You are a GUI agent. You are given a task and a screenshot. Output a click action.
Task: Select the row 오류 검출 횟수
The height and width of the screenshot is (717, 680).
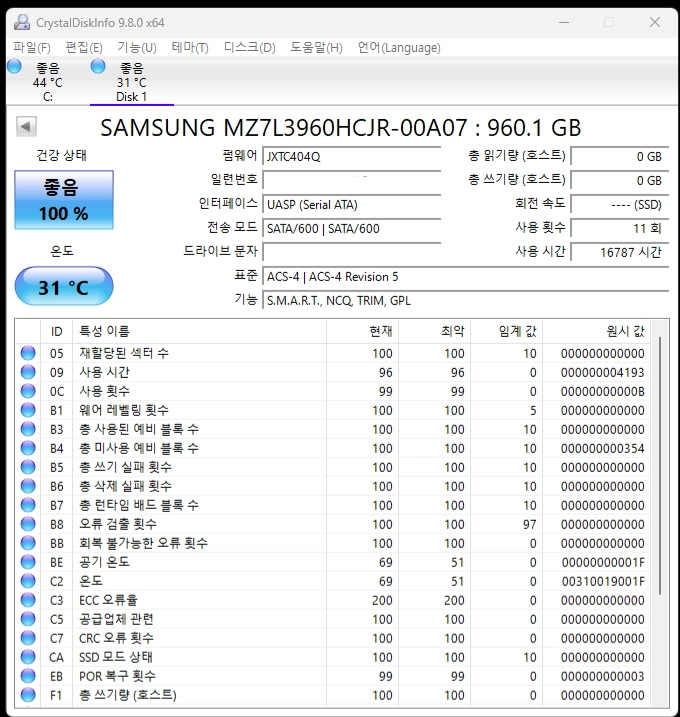(333, 524)
